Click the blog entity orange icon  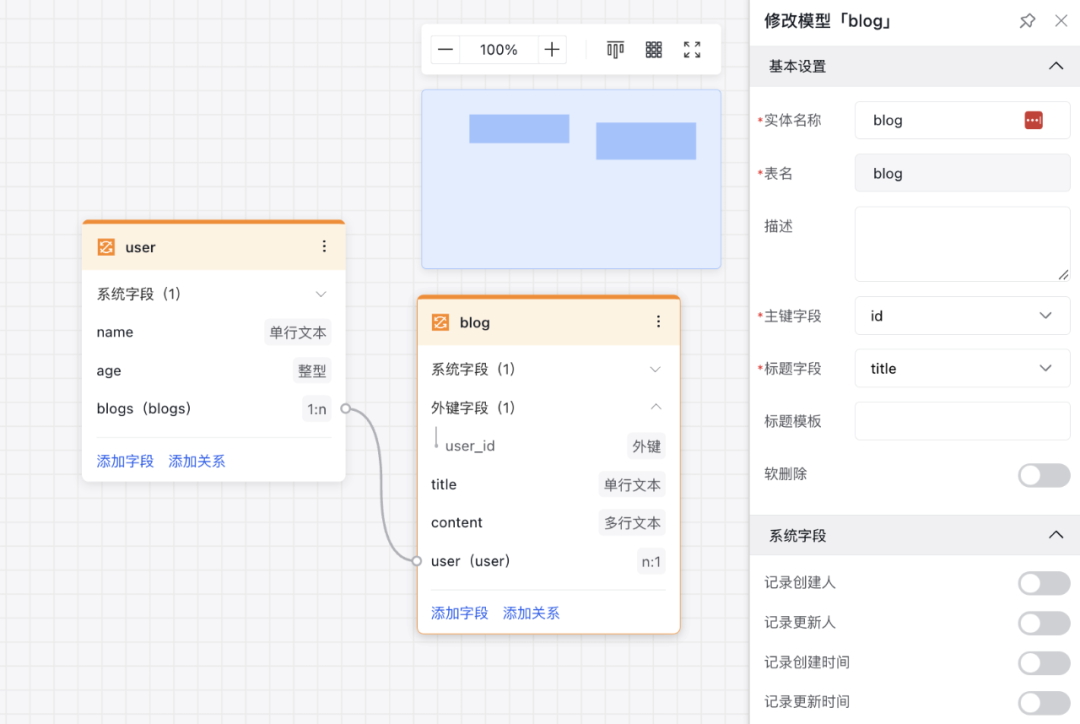(x=440, y=322)
